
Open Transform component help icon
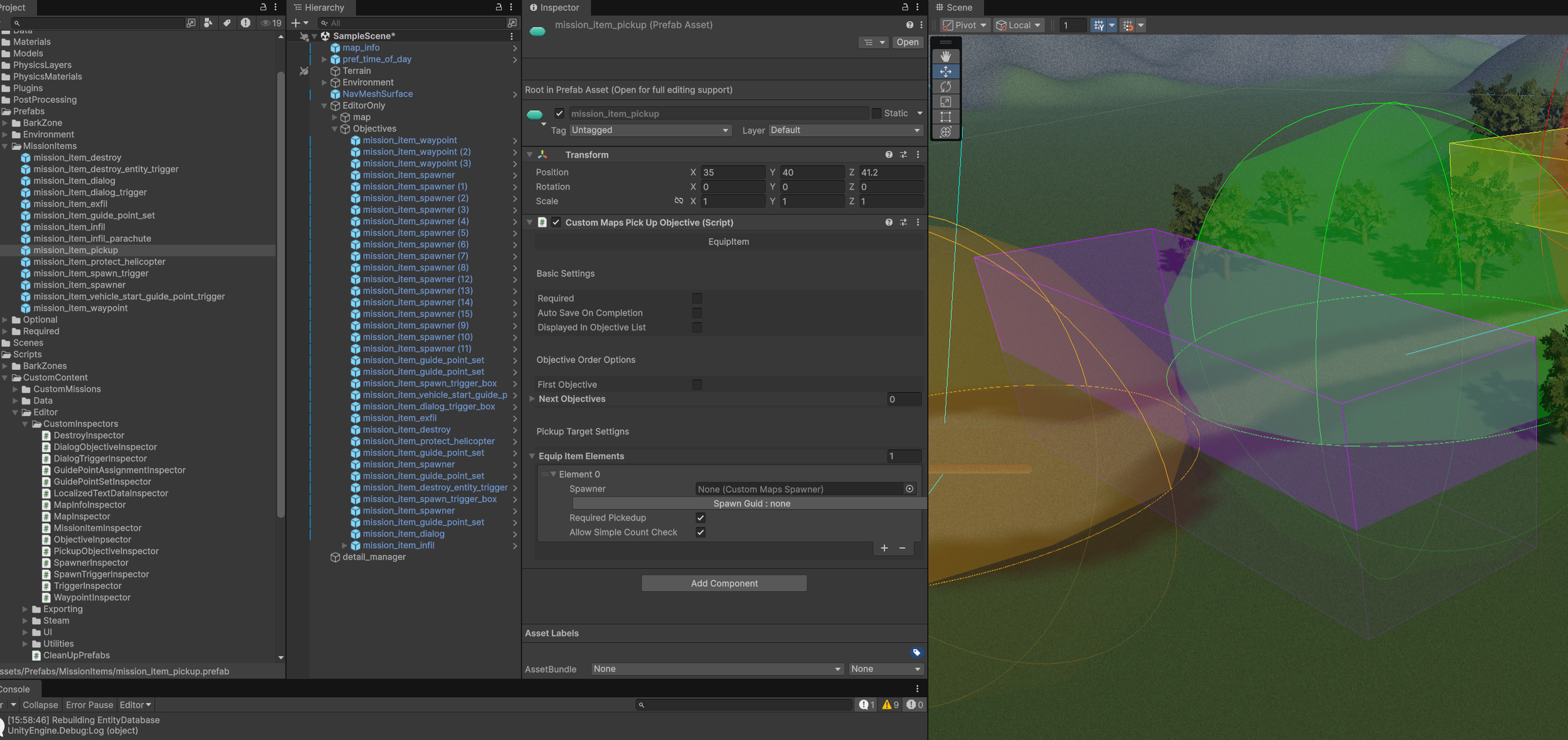pyautogui.click(x=889, y=154)
